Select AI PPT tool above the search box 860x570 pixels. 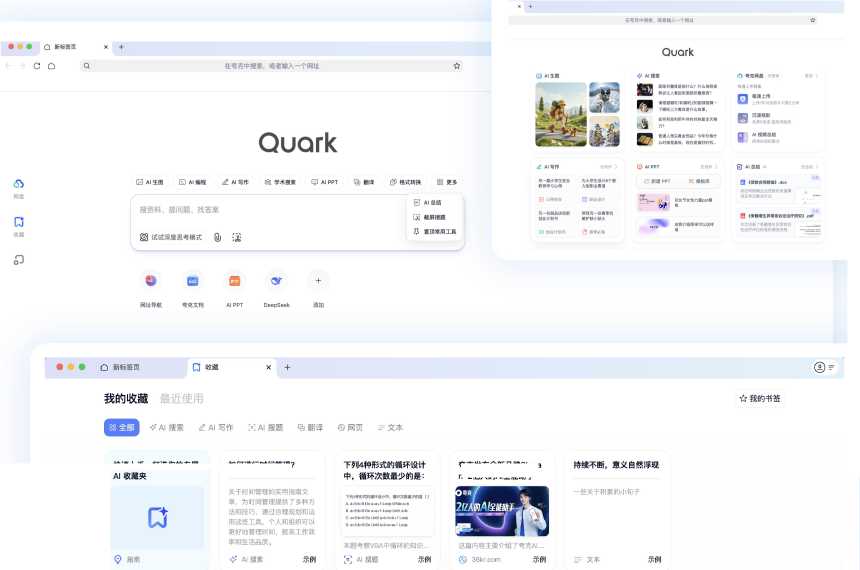click(324, 182)
